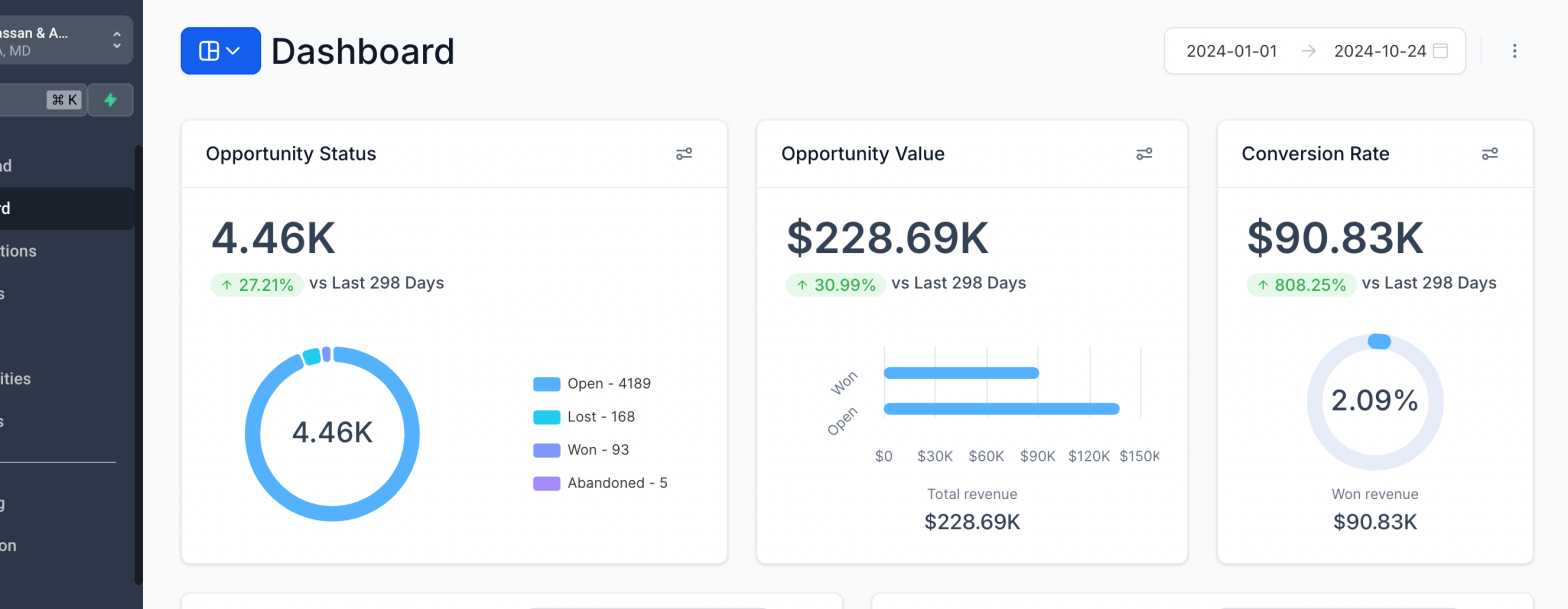Open Opportunity Status widget filter settings icon

pos(684,154)
